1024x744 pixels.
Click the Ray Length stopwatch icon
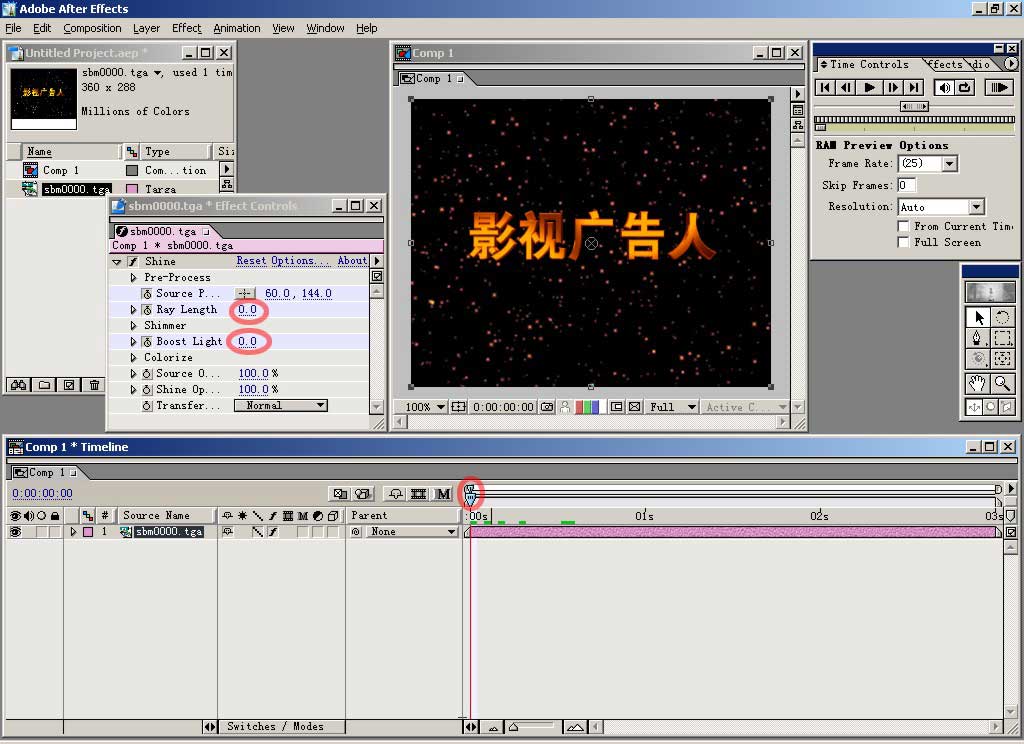tap(147, 310)
